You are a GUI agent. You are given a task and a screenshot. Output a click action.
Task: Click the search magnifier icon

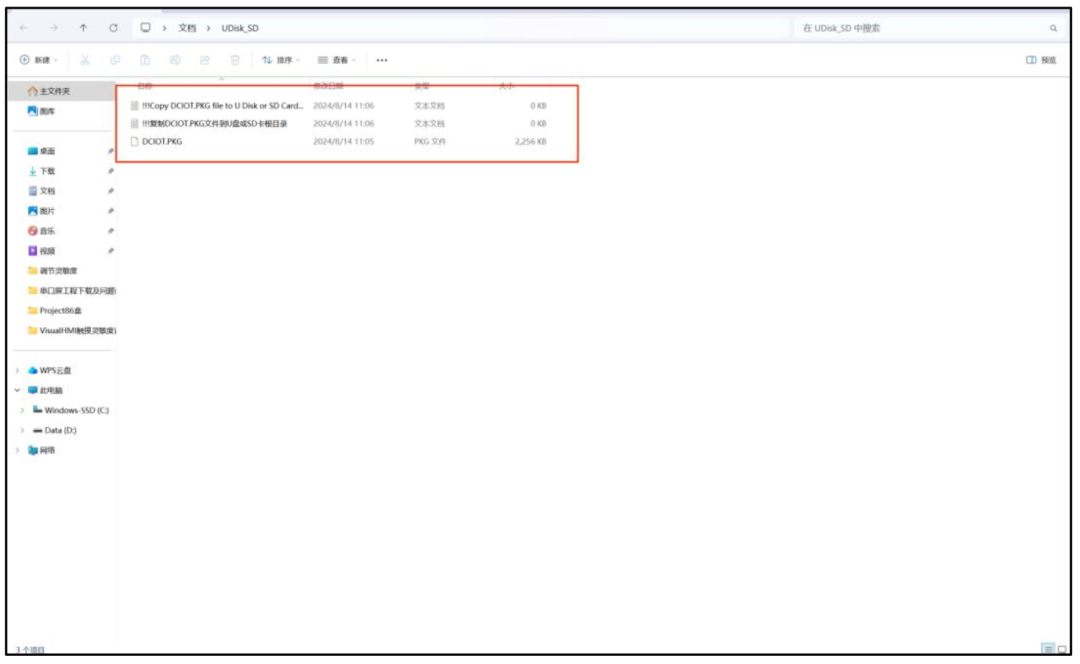(x=1053, y=28)
